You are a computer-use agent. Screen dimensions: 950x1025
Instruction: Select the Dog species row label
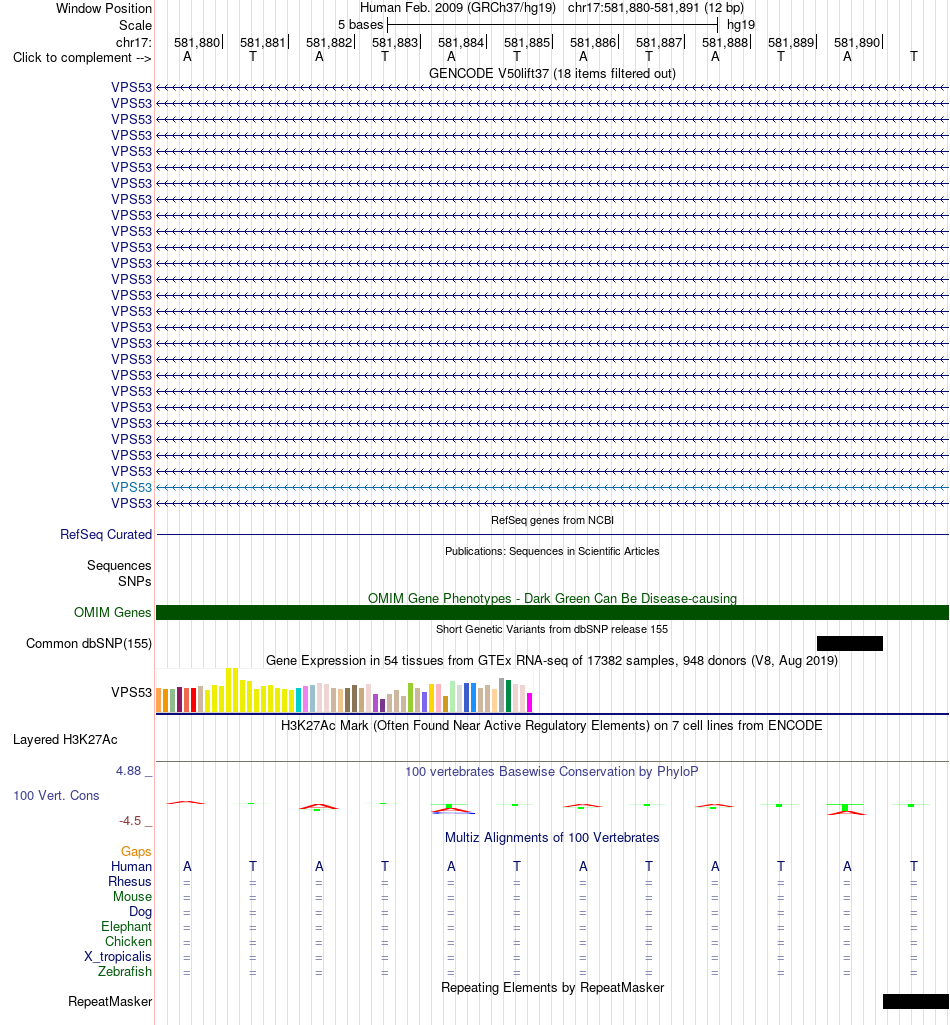(x=141, y=911)
